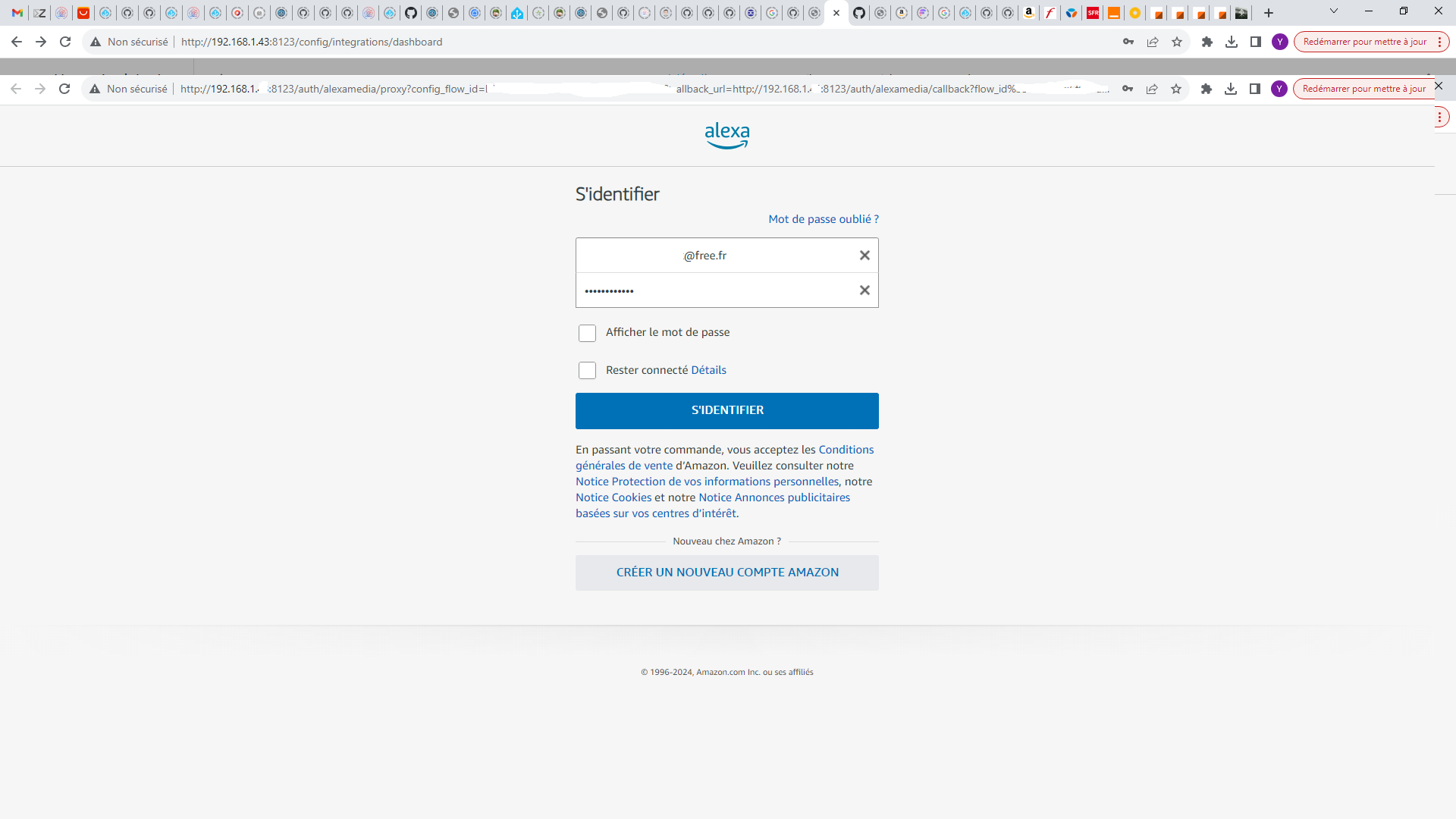Click Redémarrer pour mettre à jour in Alexa popup
Viewport: 1456px width, 819px height.
click(1363, 89)
